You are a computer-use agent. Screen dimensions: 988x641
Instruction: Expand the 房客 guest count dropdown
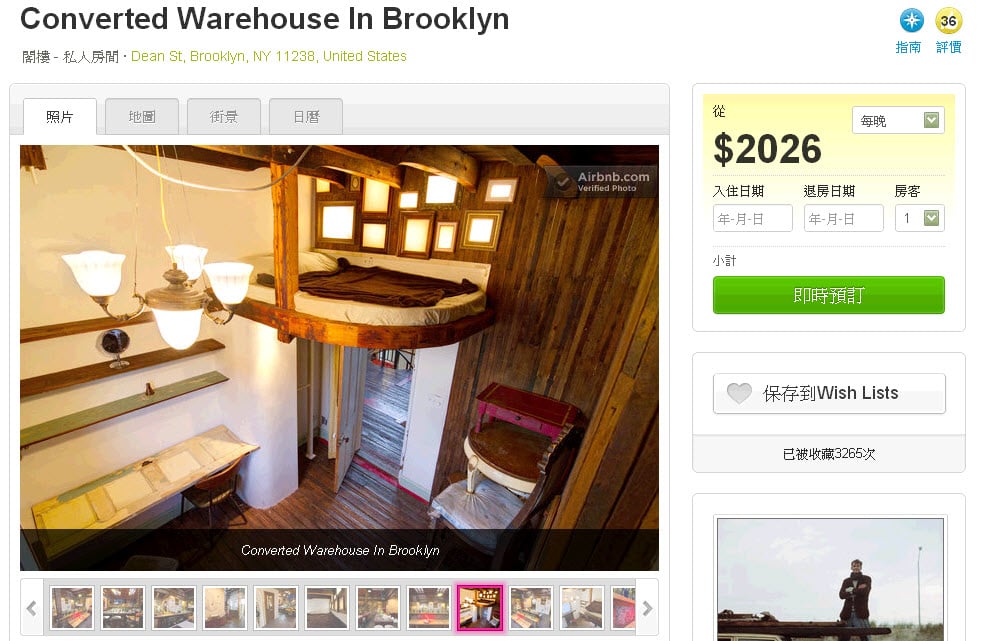coord(919,218)
